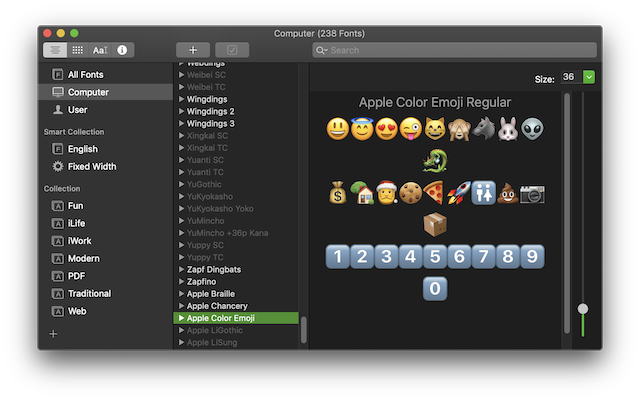This screenshot has width=640, height=400.
Task: Expand the Wingdings 3 font family
Action: [182, 123]
